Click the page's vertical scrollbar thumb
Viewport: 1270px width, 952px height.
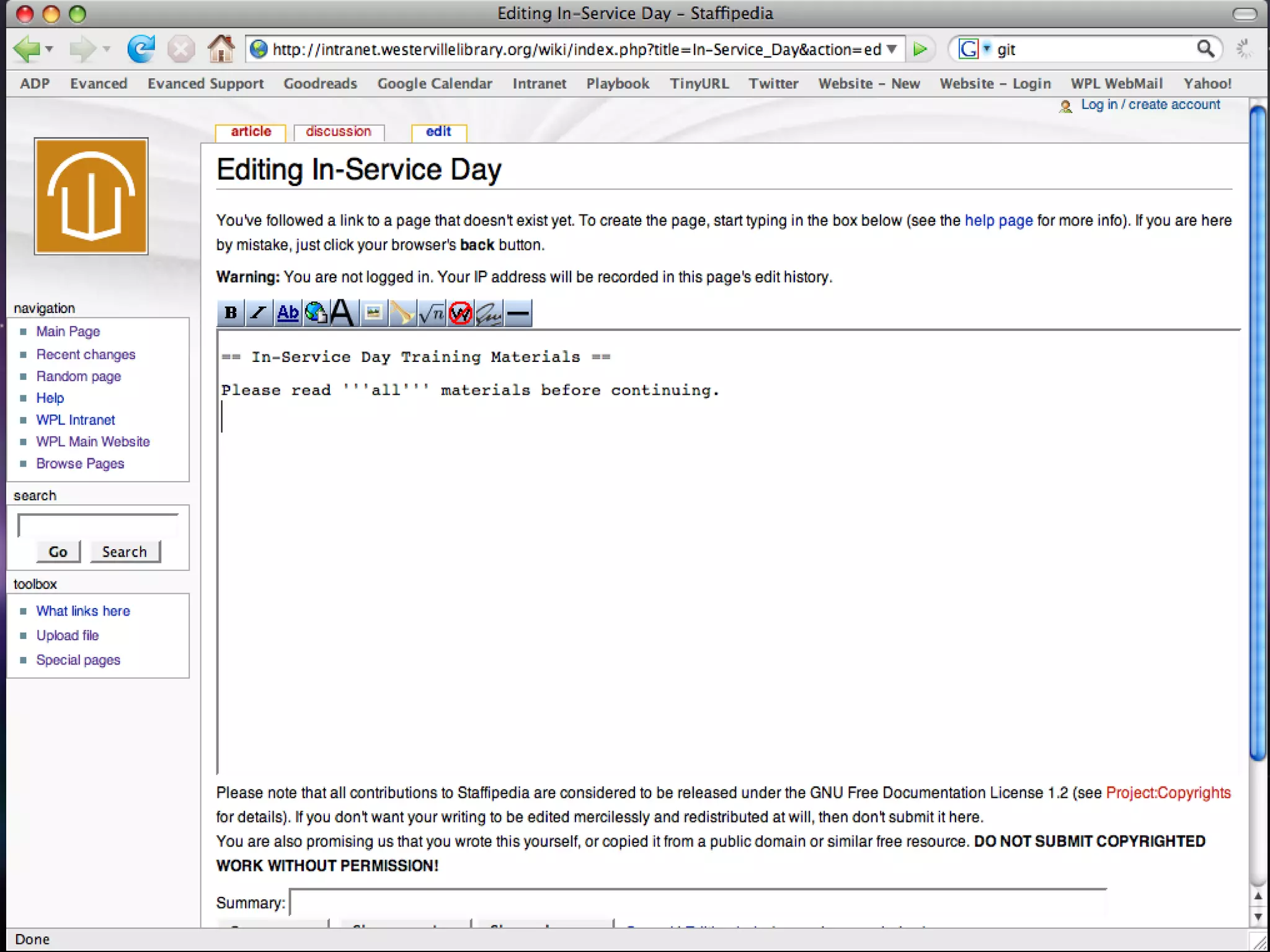pyautogui.click(x=1258, y=434)
